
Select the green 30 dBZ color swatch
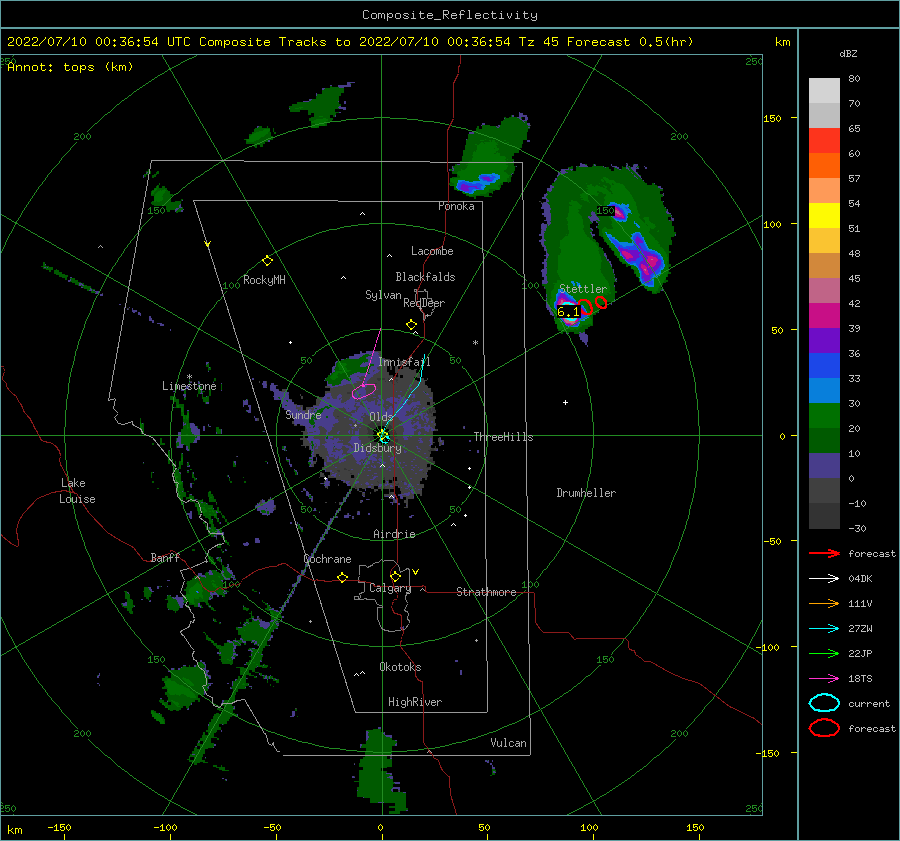click(824, 415)
